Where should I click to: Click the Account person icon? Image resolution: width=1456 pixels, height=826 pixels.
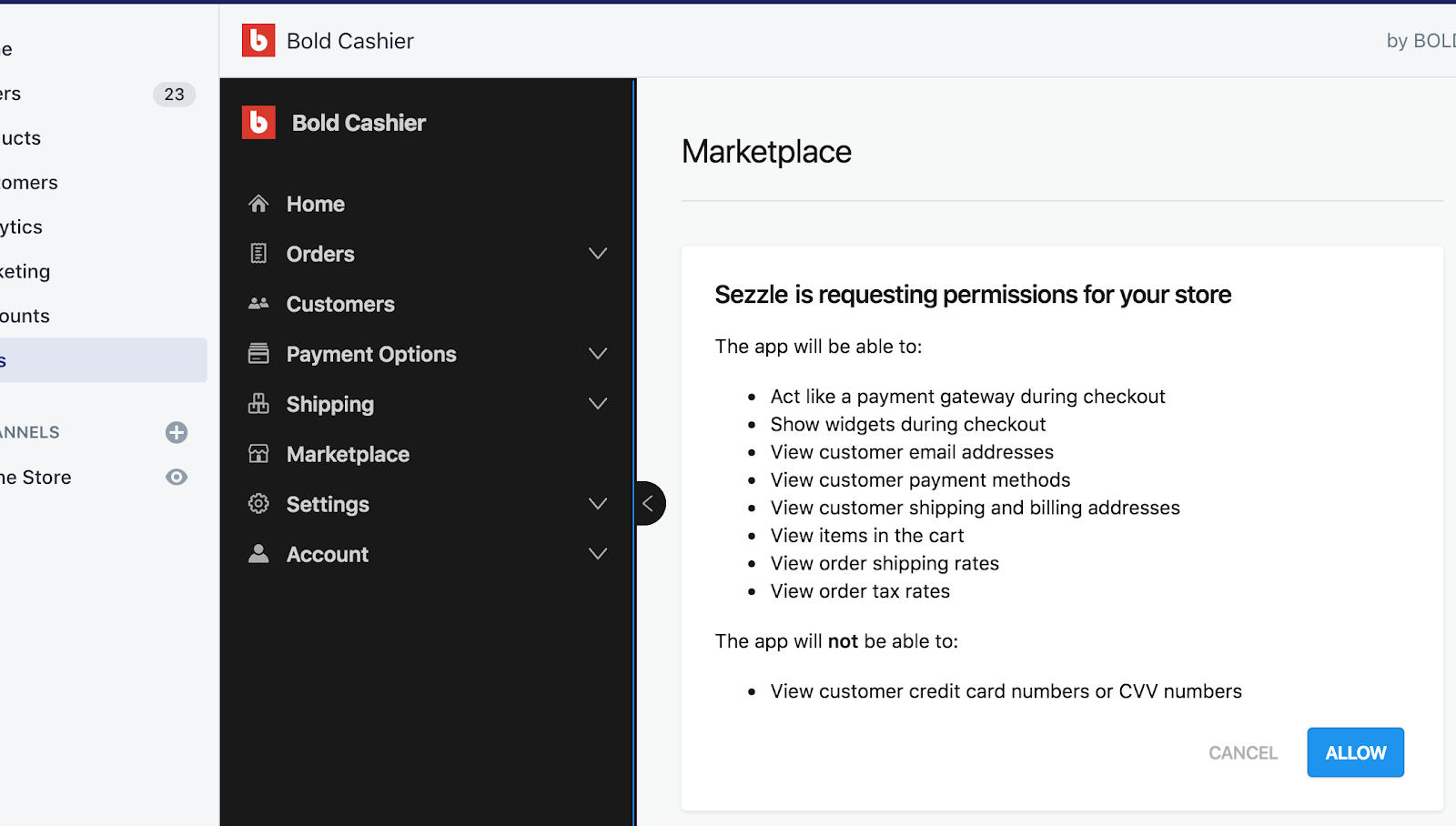click(258, 554)
